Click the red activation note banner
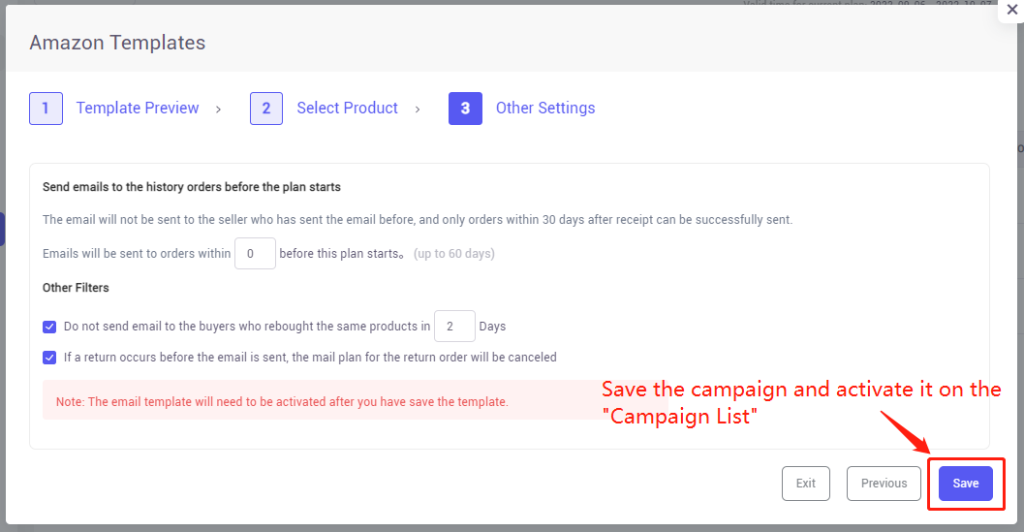 tap(320, 400)
